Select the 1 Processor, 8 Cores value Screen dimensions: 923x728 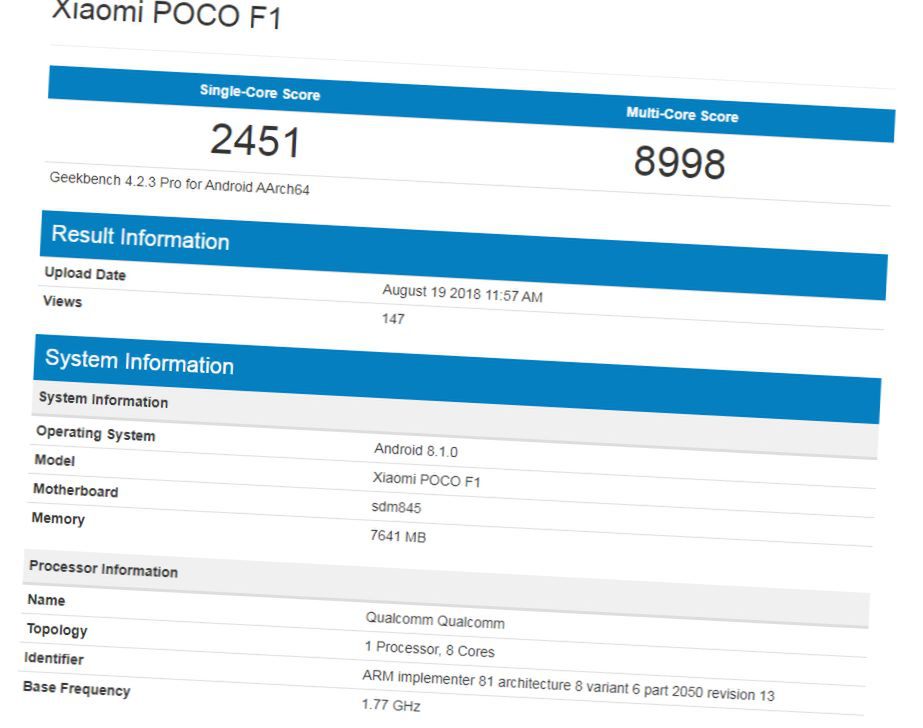coord(429,649)
